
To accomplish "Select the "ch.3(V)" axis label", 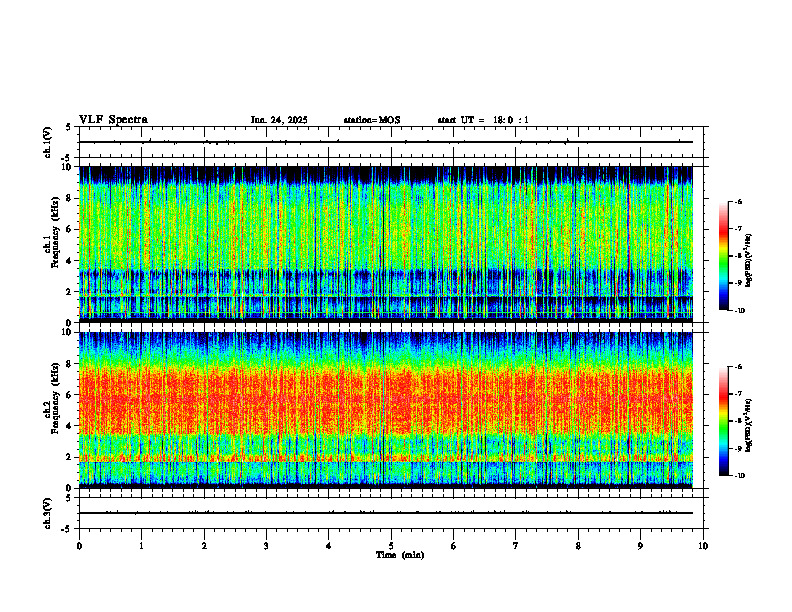I will click(x=48, y=513).
